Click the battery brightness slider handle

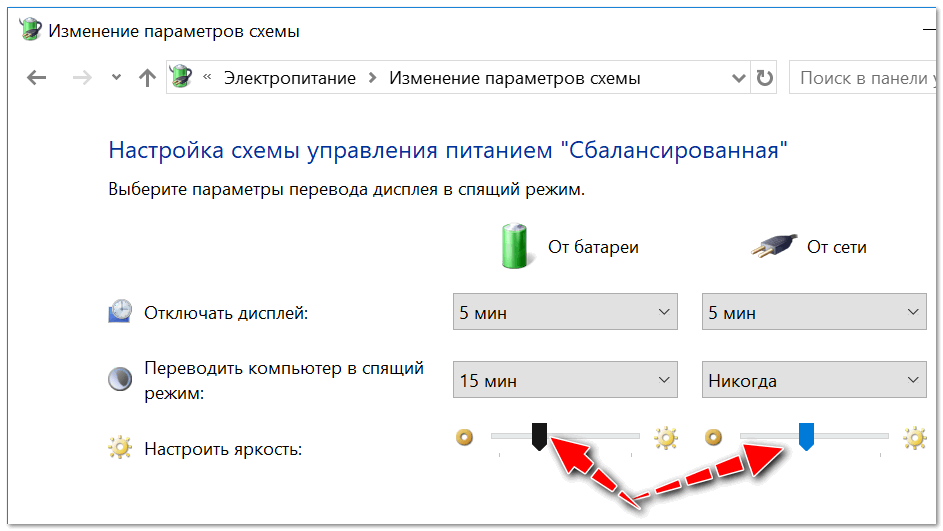539,435
